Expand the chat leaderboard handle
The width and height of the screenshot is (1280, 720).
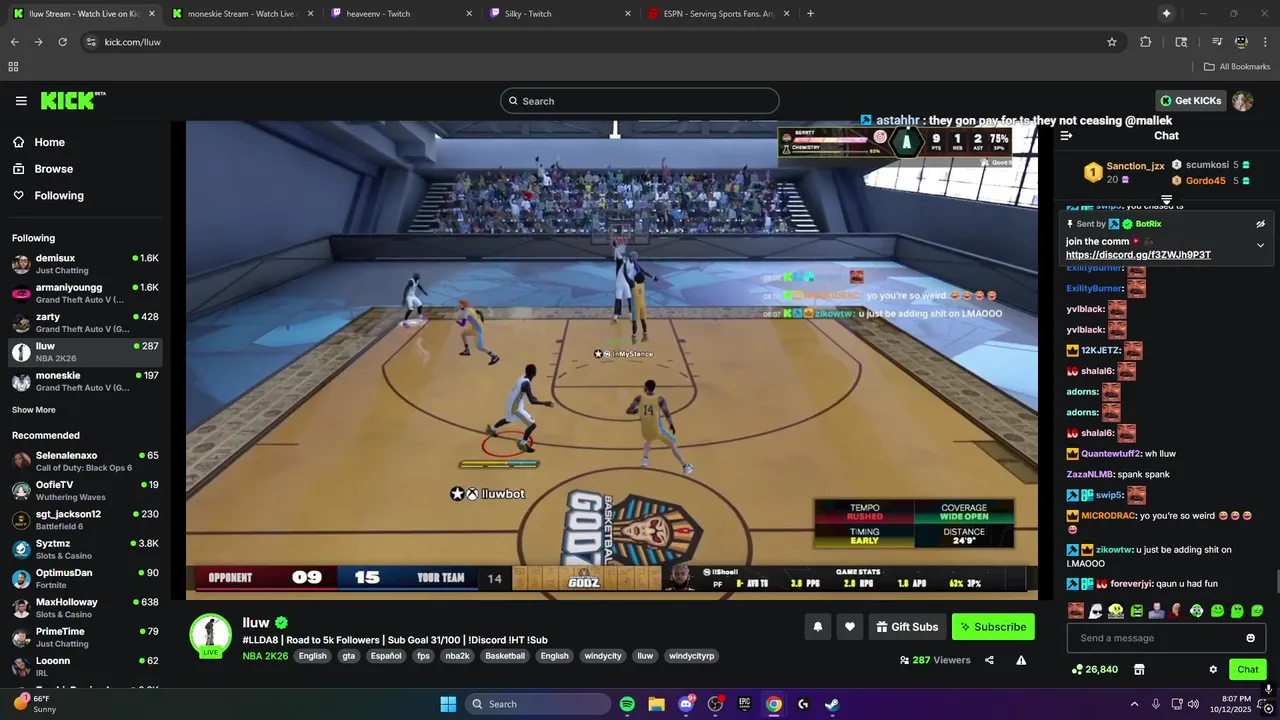pyautogui.click(x=1166, y=201)
